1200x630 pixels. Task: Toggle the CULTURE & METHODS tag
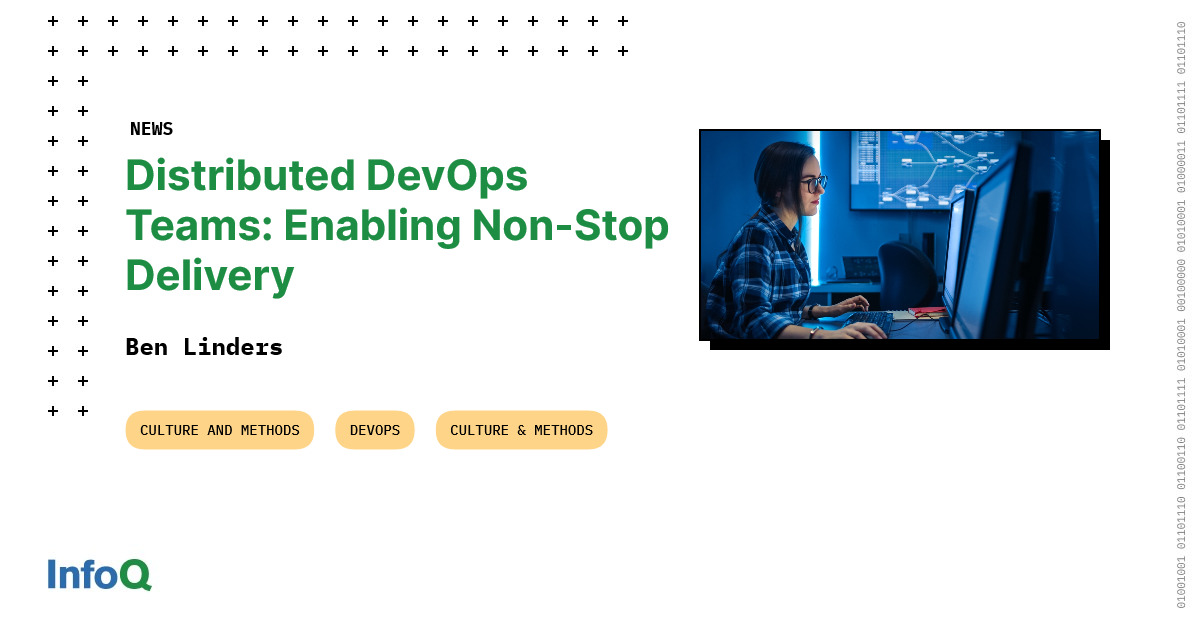(521, 430)
